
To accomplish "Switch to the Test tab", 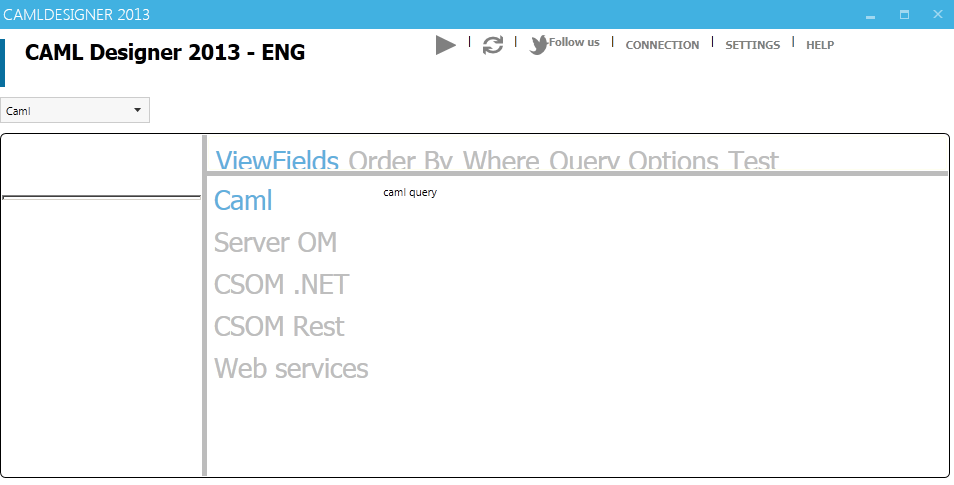I will 753,161.
